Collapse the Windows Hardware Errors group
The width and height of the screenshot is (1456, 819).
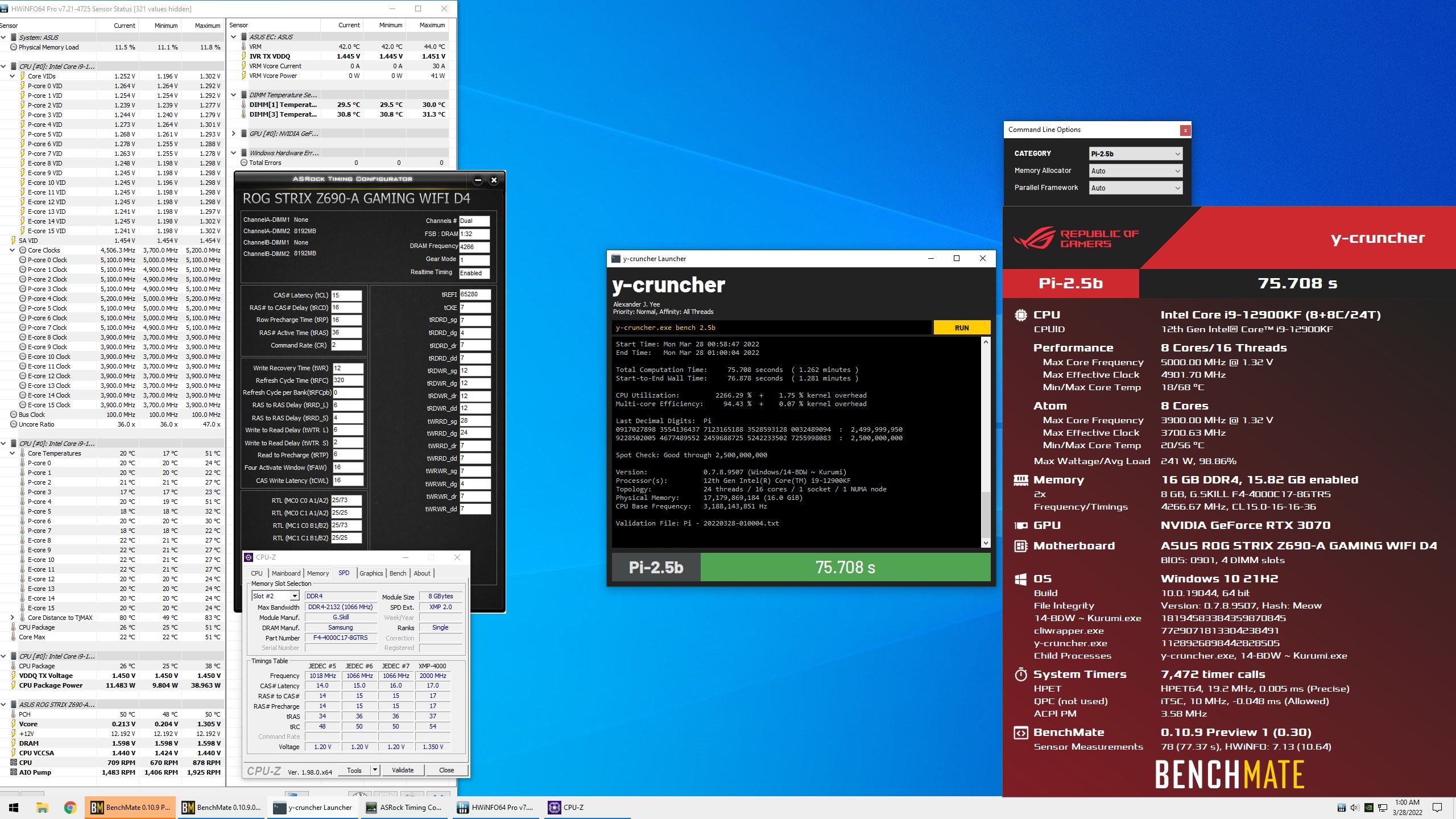(234, 153)
